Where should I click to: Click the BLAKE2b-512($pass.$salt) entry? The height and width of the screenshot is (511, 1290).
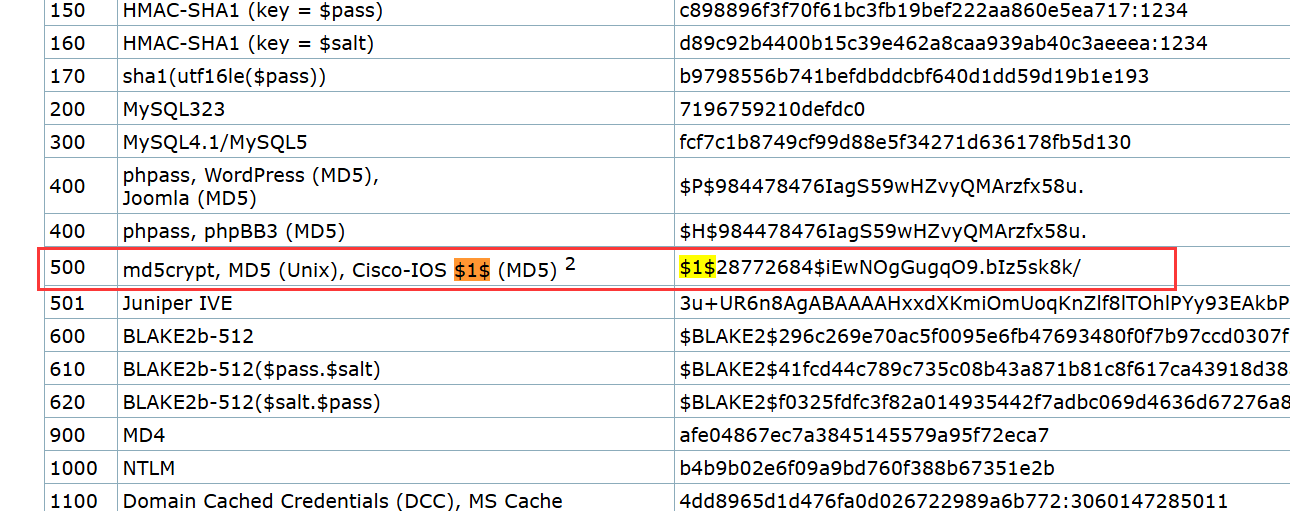click(251, 369)
